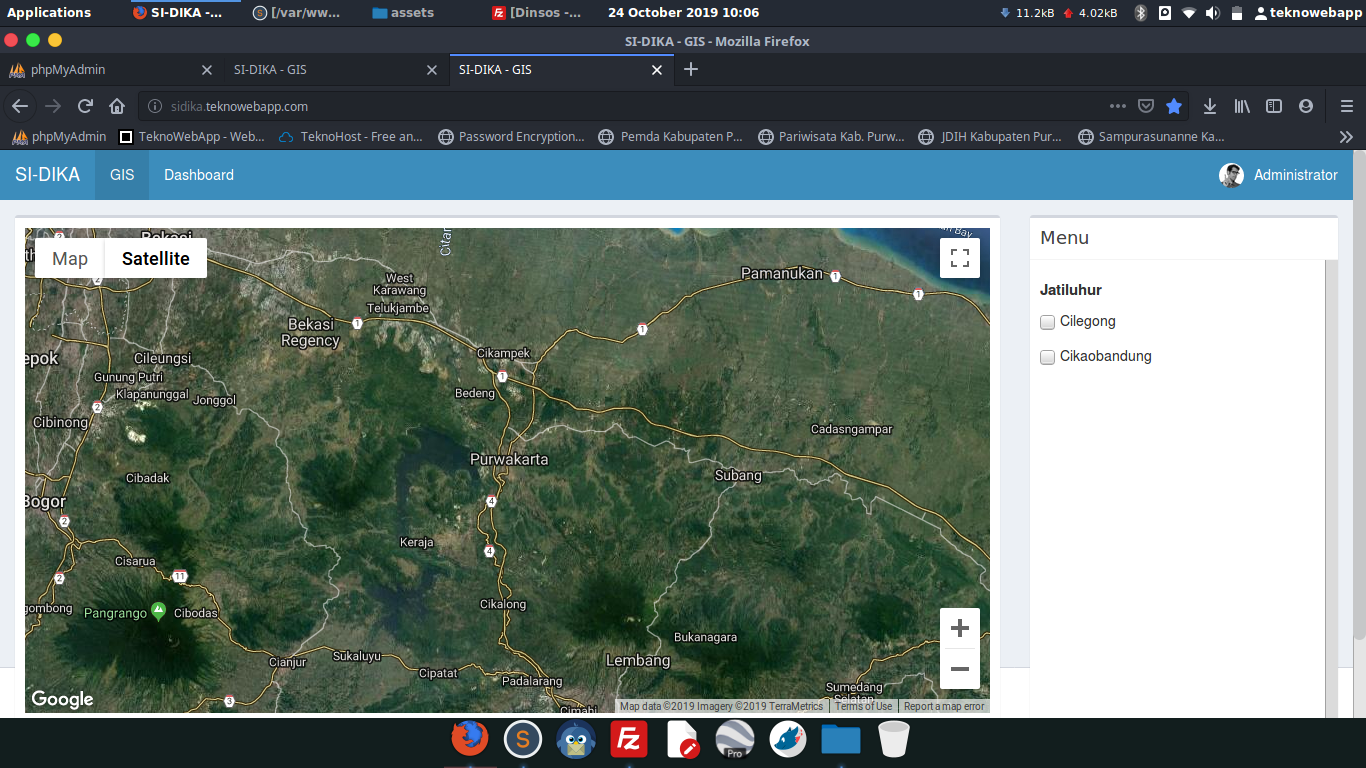The height and width of the screenshot is (768, 1366).
Task: Open the Administrator user dropdown
Action: click(x=1278, y=175)
